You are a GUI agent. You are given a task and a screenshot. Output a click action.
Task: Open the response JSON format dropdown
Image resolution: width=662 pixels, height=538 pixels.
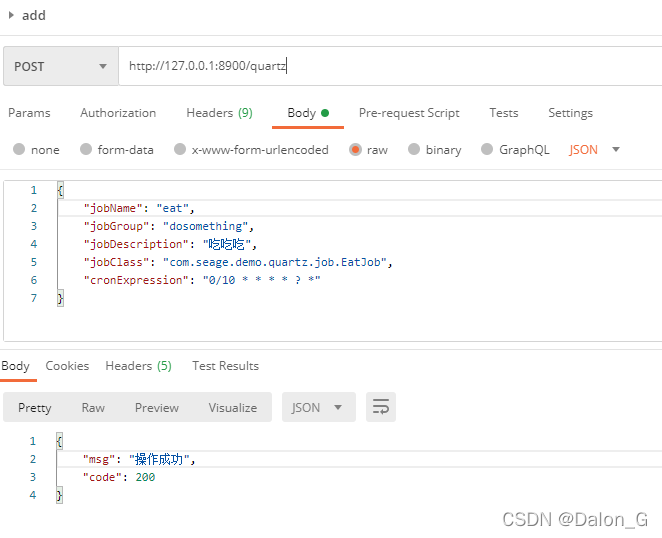tap(318, 407)
